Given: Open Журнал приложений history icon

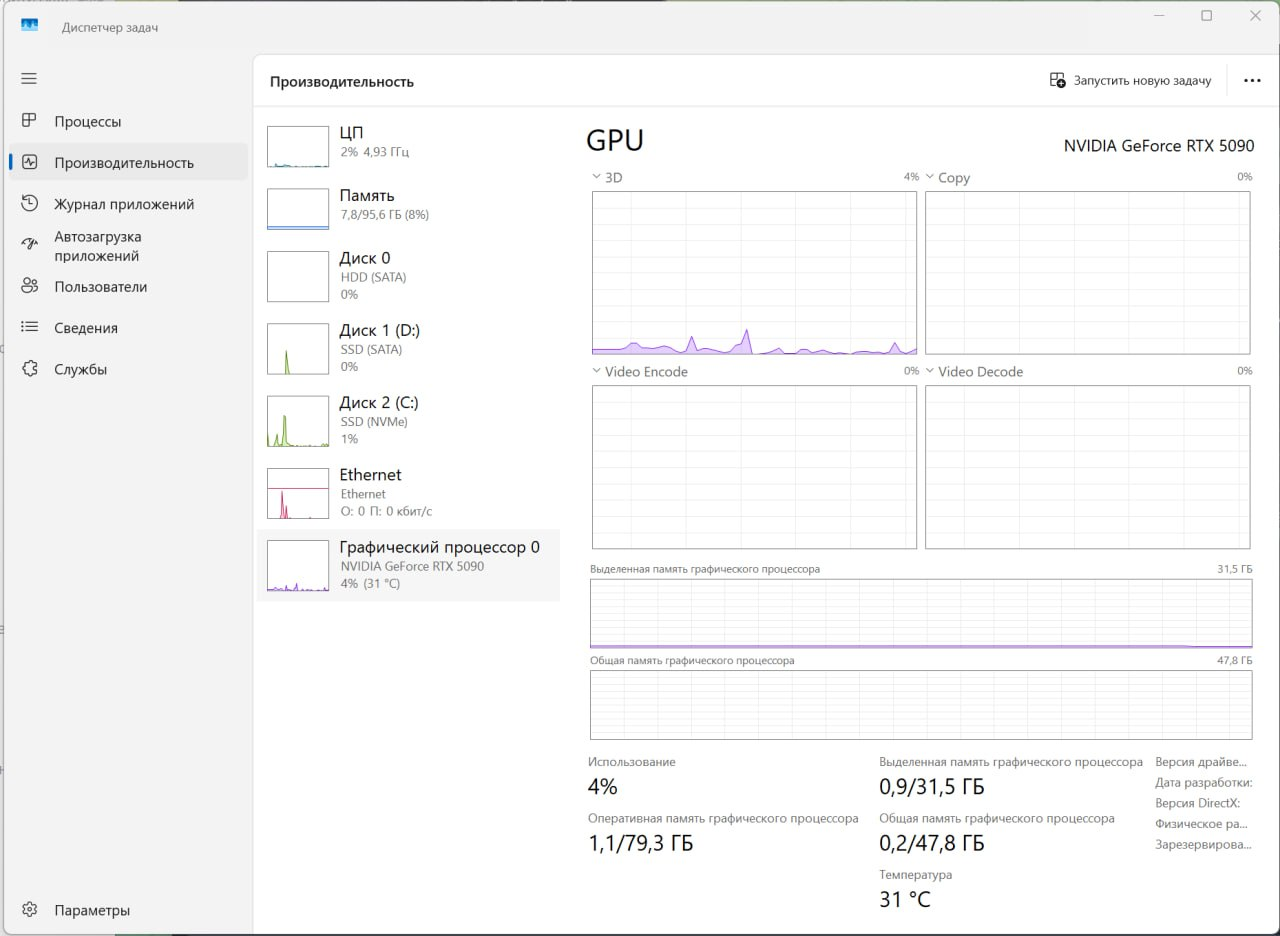Looking at the screenshot, I should [x=29, y=204].
